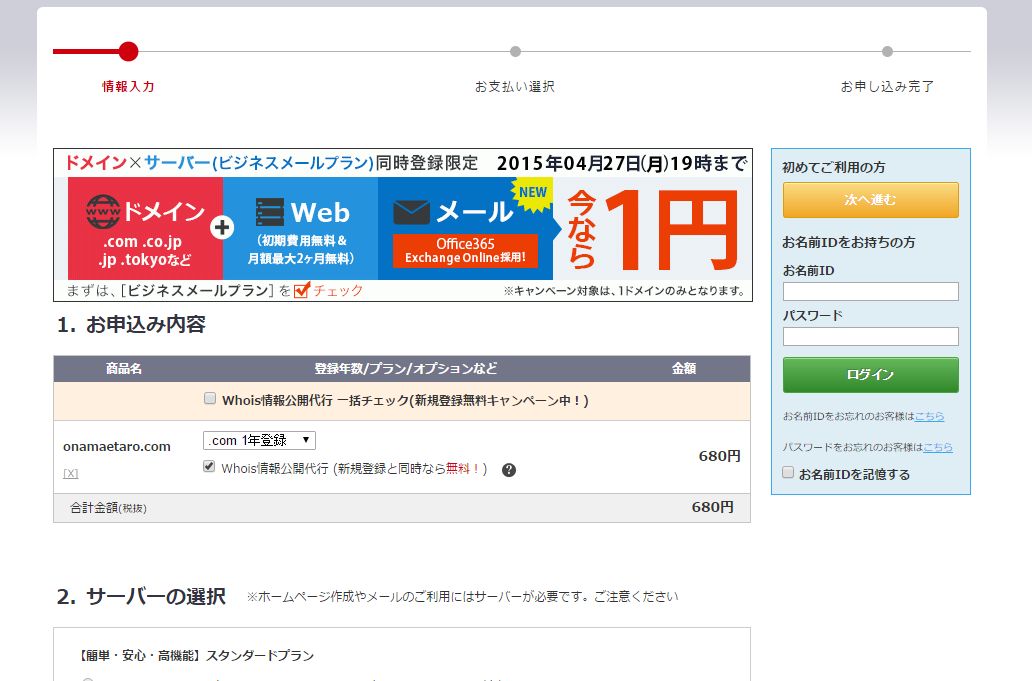
Task: Click the Web server icon in banner
Action: coord(270,213)
